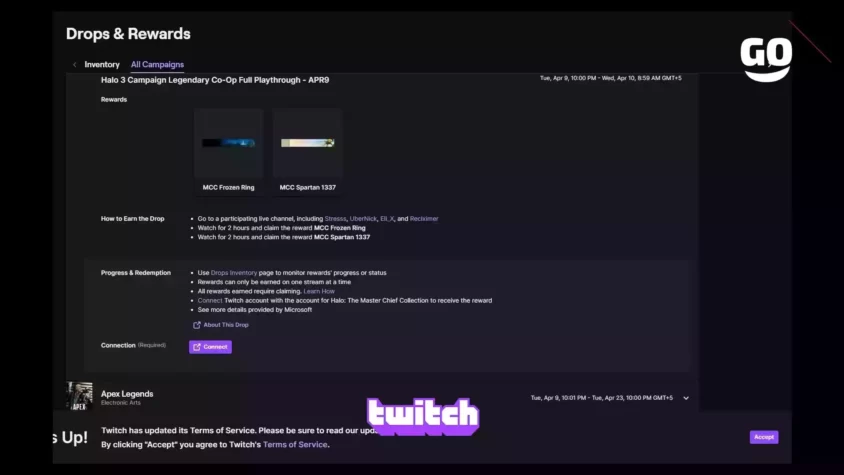844x475 pixels.
Task: Click the GO logo in the corner
Action: point(766,59)
